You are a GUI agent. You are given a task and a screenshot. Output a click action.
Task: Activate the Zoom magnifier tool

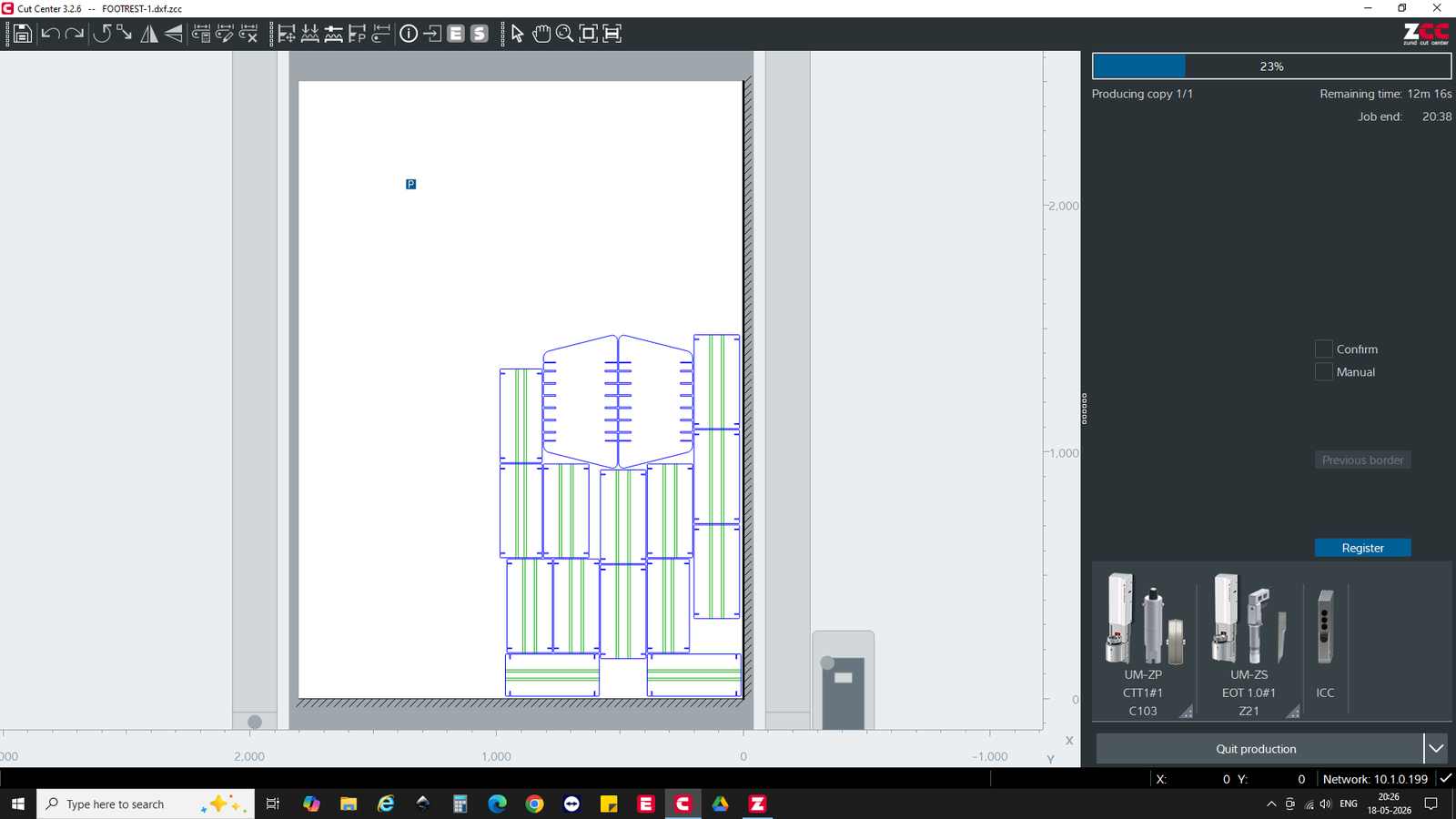click(564, 34)
